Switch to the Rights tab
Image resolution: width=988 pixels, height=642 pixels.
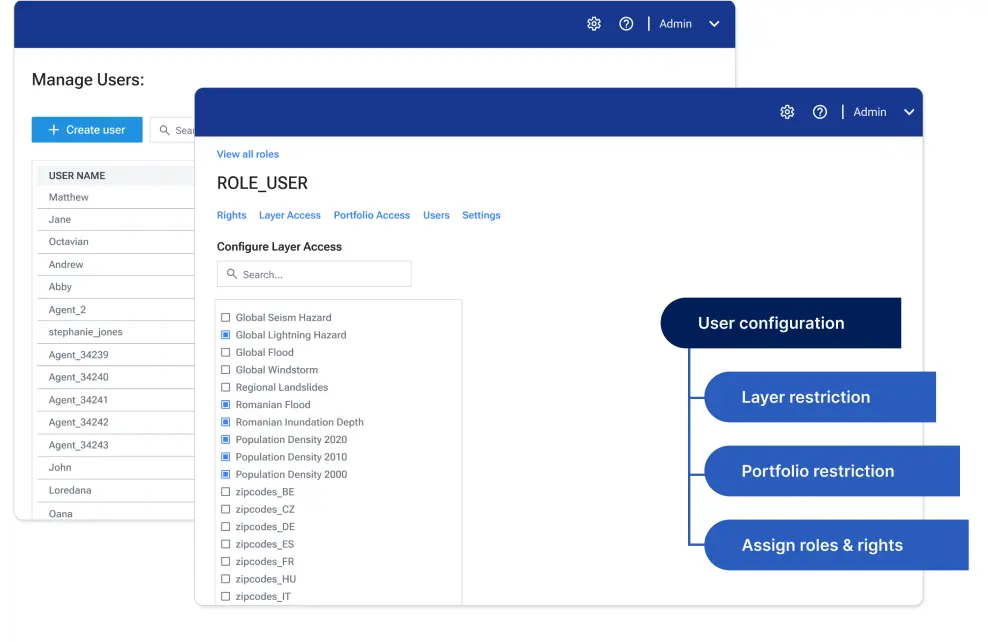[231, 215]
